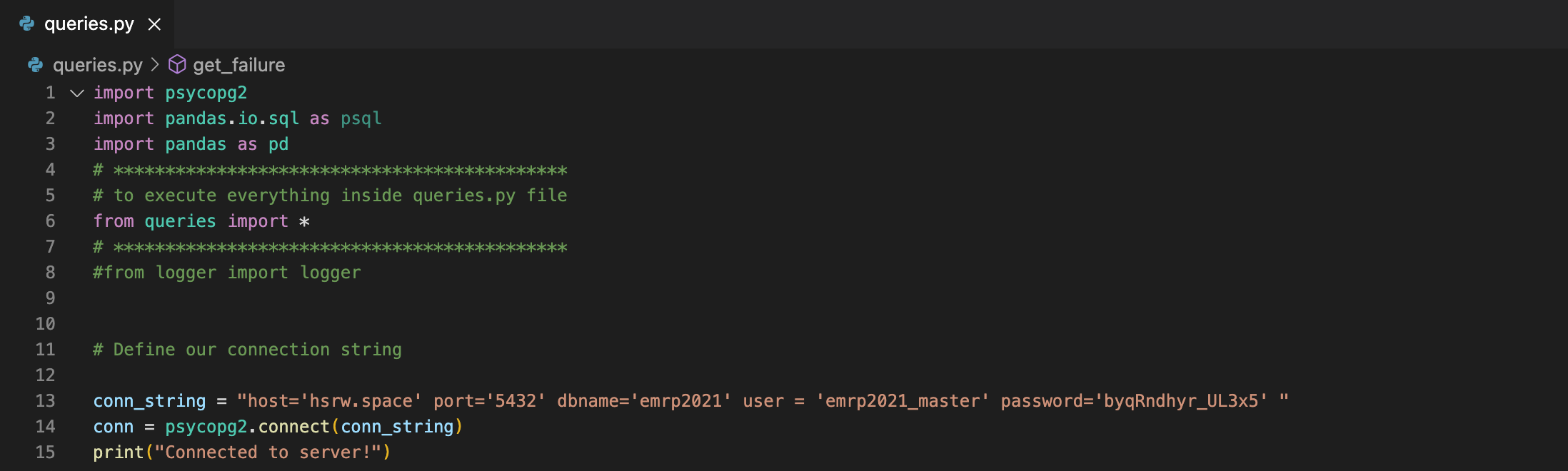The image size is (1568, 471).
Task: Click the password value in the connection string
Action: click(1181, 401)
